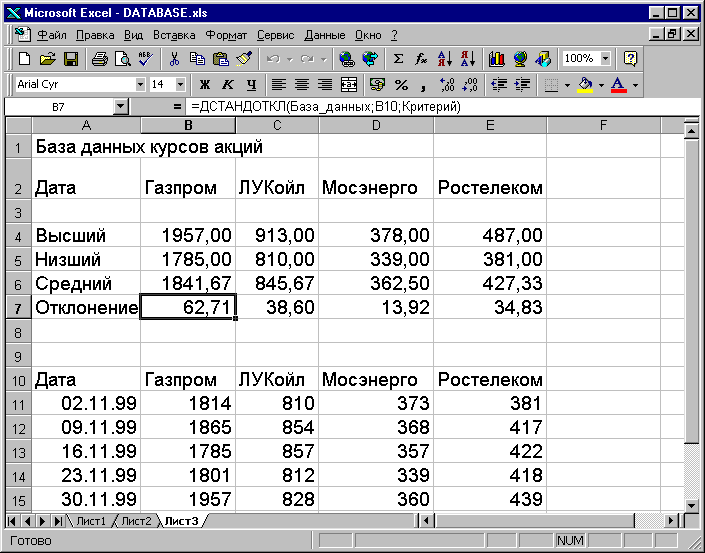Screen dimensions: 705x553
Task: Open the font color dropdown arrow
Action: tap(635, 85)
